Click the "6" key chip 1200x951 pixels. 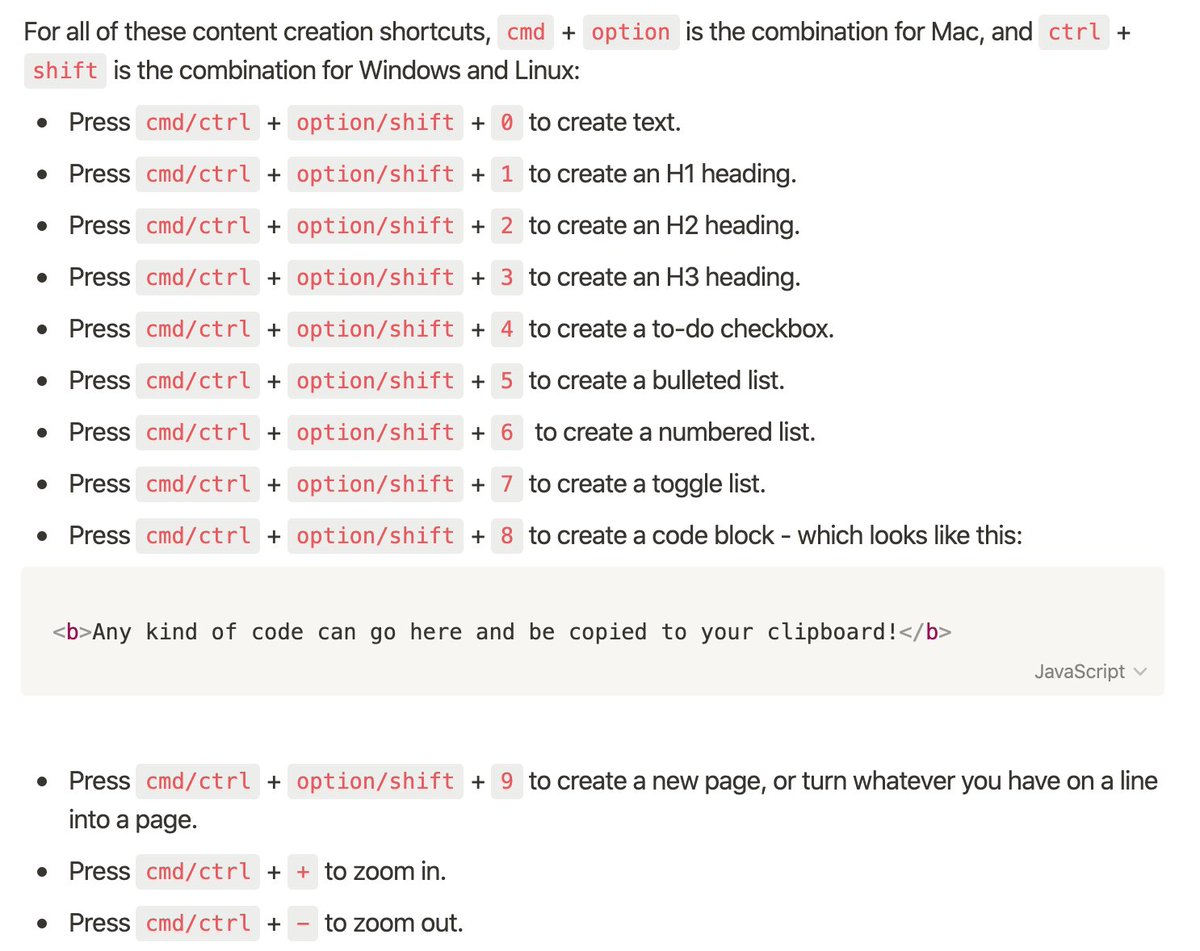[x=507, y=433]
